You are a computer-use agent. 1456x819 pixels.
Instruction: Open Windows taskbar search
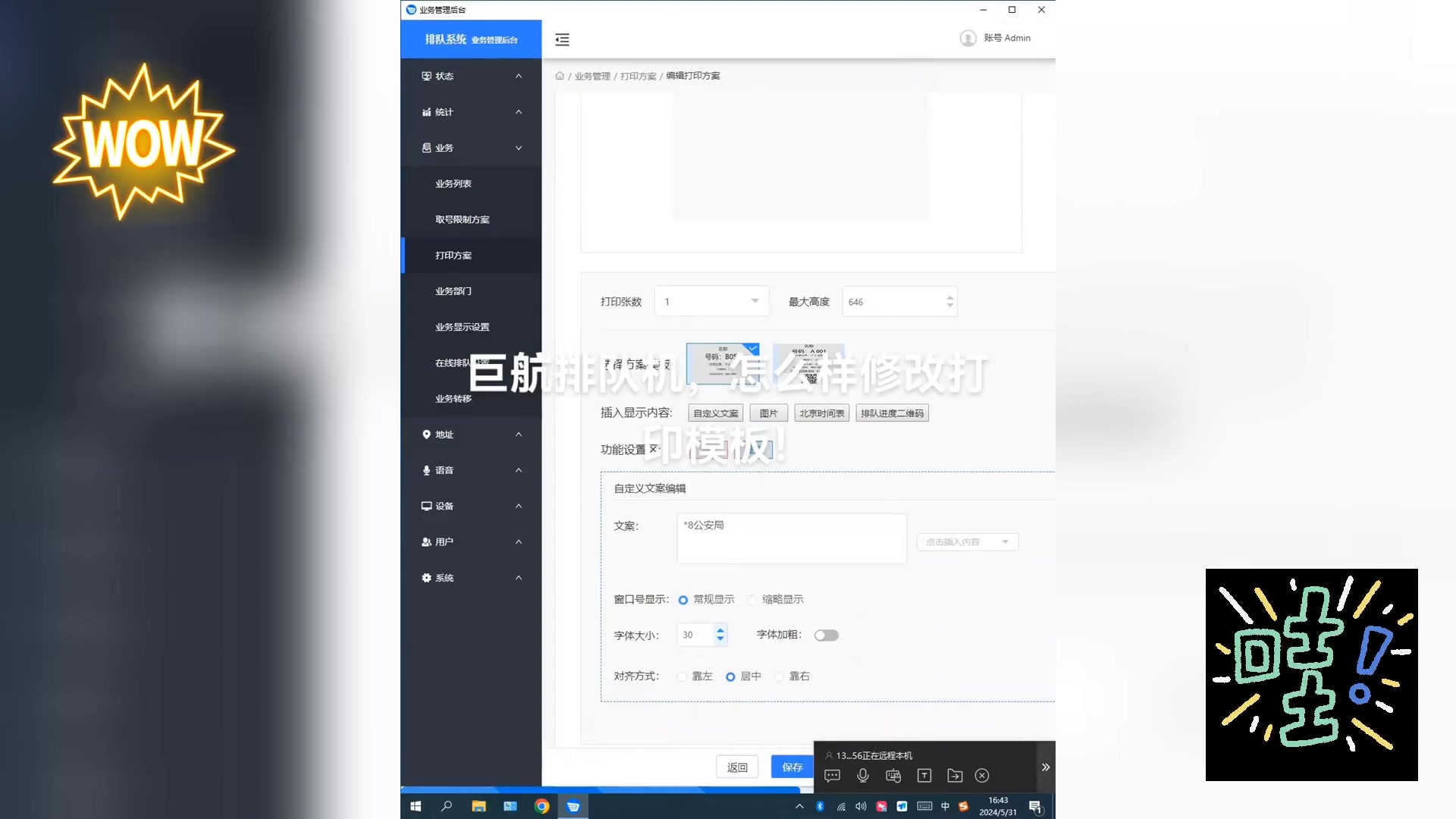(447, 806)
